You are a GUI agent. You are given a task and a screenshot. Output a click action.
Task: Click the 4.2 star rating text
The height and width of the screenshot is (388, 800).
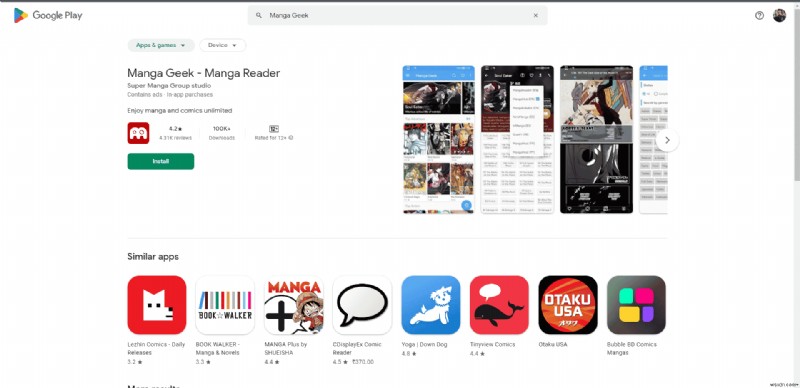[x=176, y=129]
